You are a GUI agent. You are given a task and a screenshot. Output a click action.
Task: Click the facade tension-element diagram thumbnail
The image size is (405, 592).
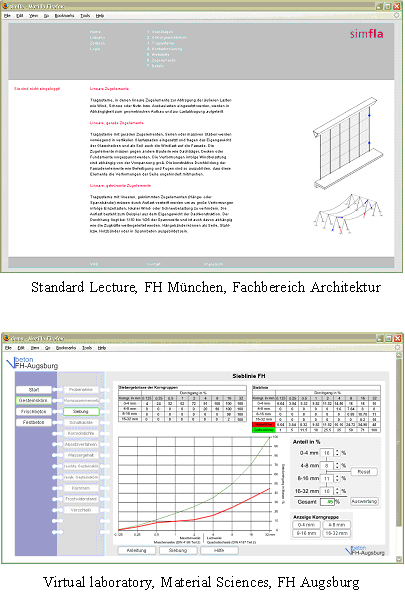click(x=348, y=143)
